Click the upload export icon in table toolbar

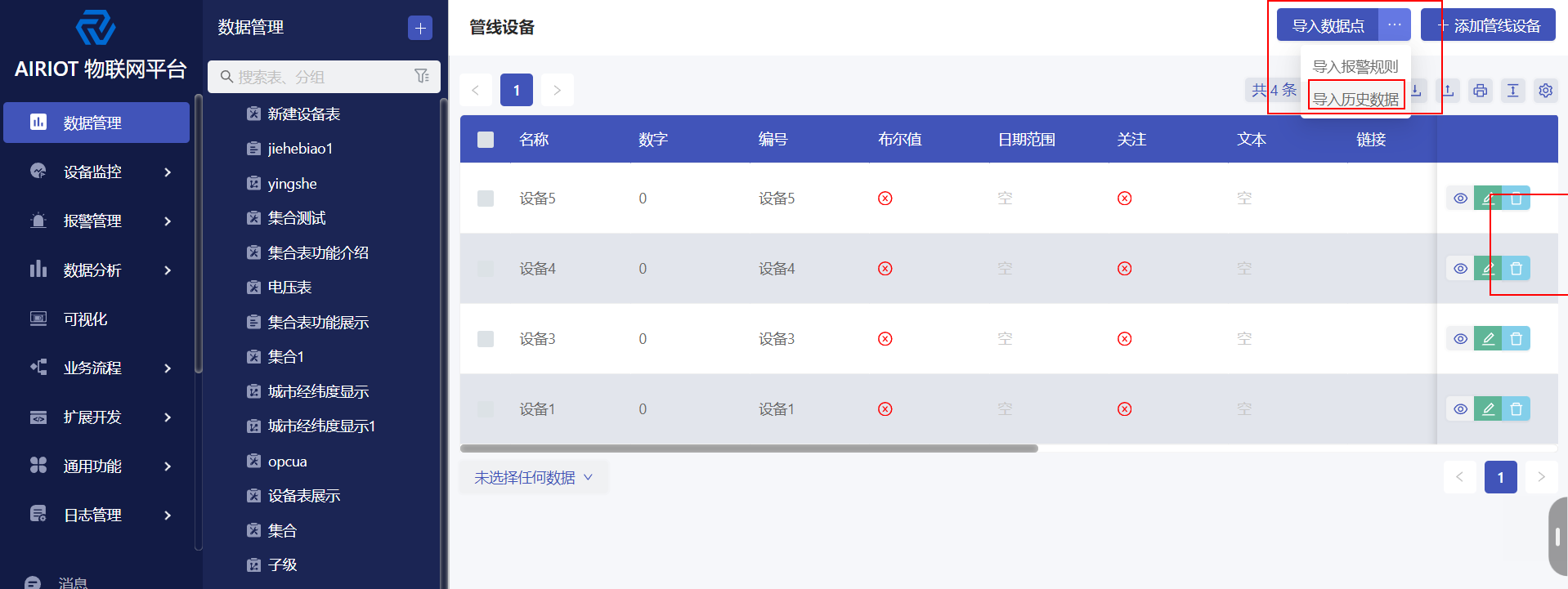coord(1448,90)
